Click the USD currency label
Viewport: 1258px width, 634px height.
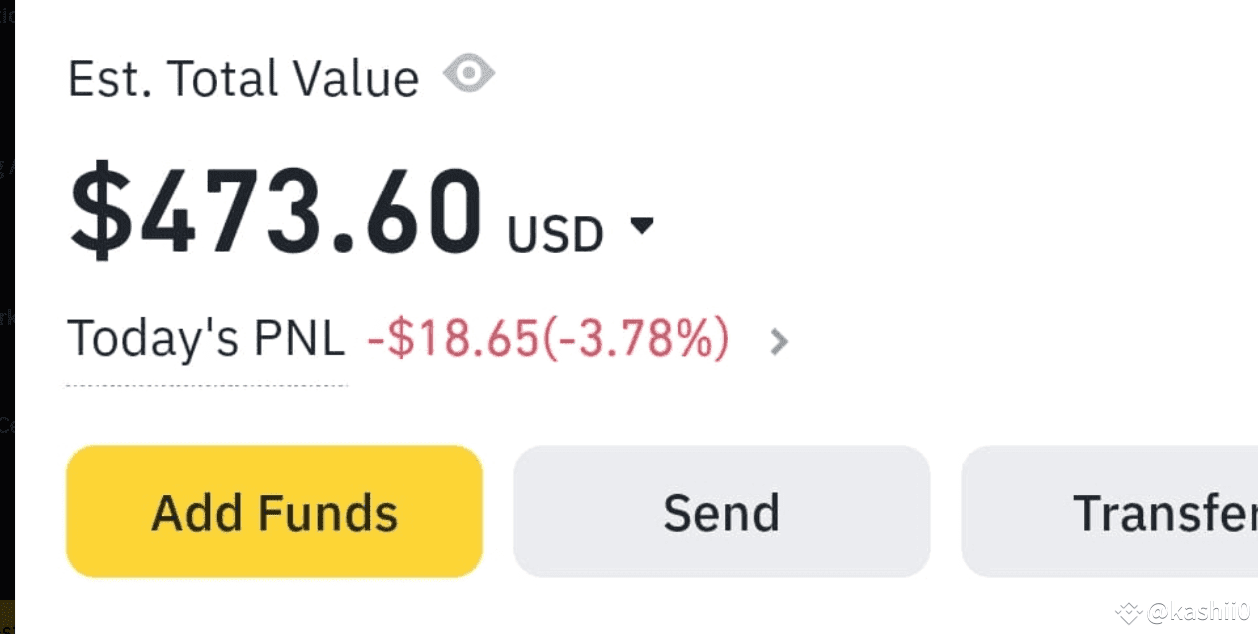tap(555, 234)
